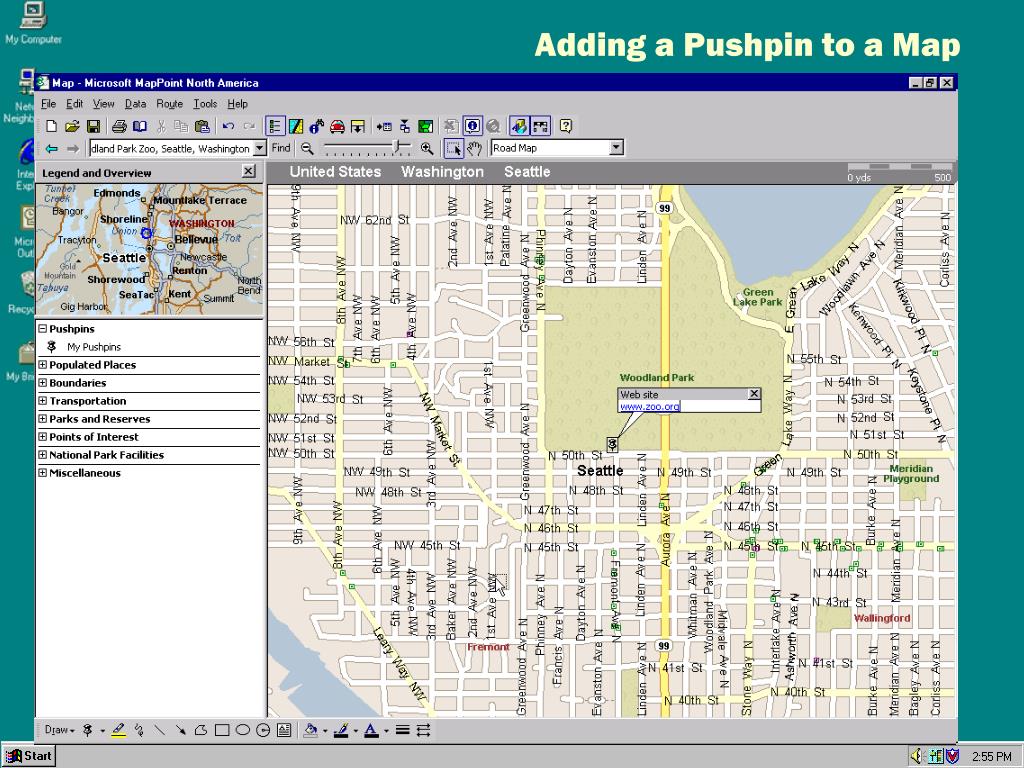Screen dimensions: 1024x768
Task: Select the Oval drawing tool
Action: [x=242, y=730]
